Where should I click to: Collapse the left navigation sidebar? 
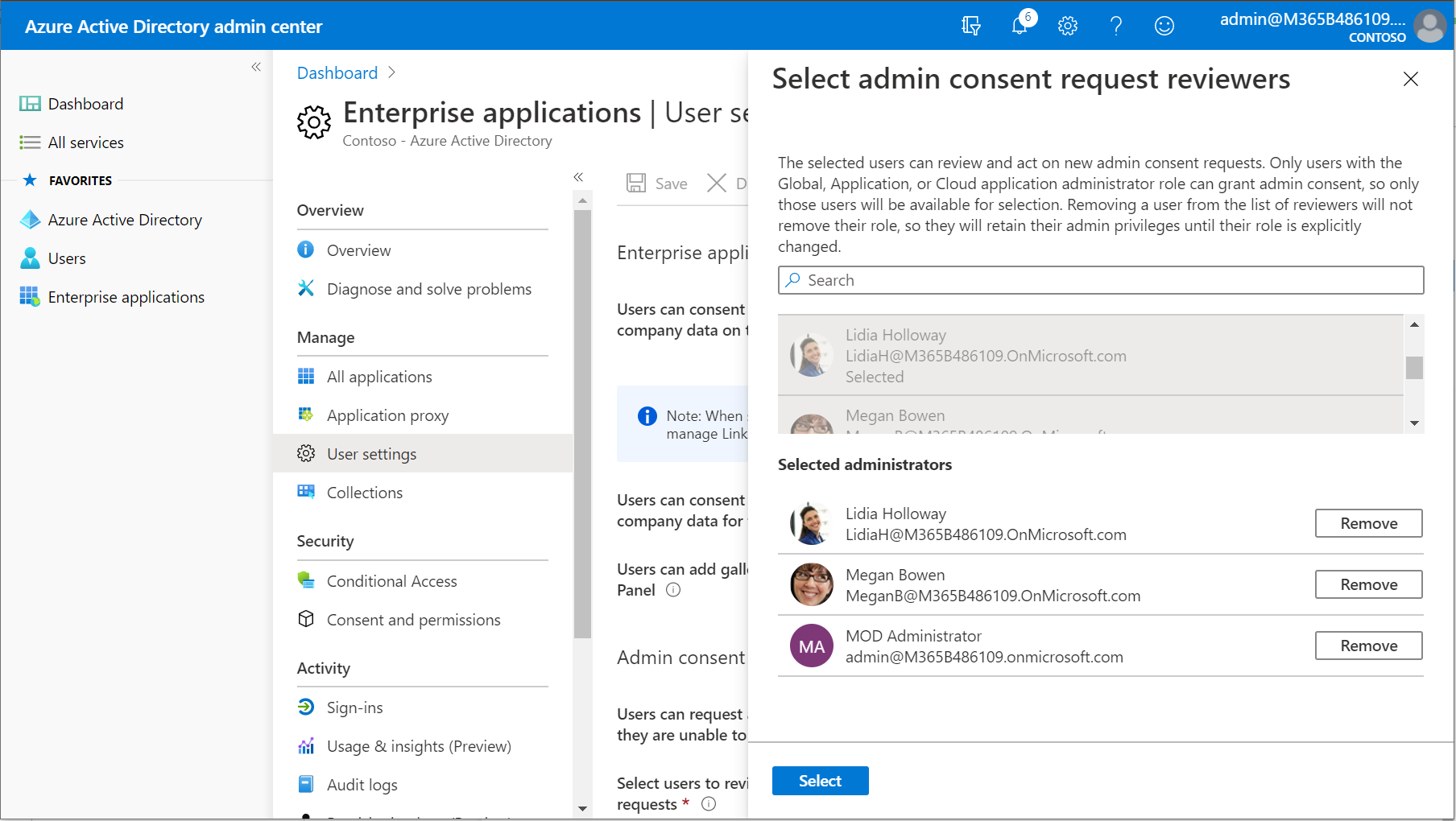point(256,67)
